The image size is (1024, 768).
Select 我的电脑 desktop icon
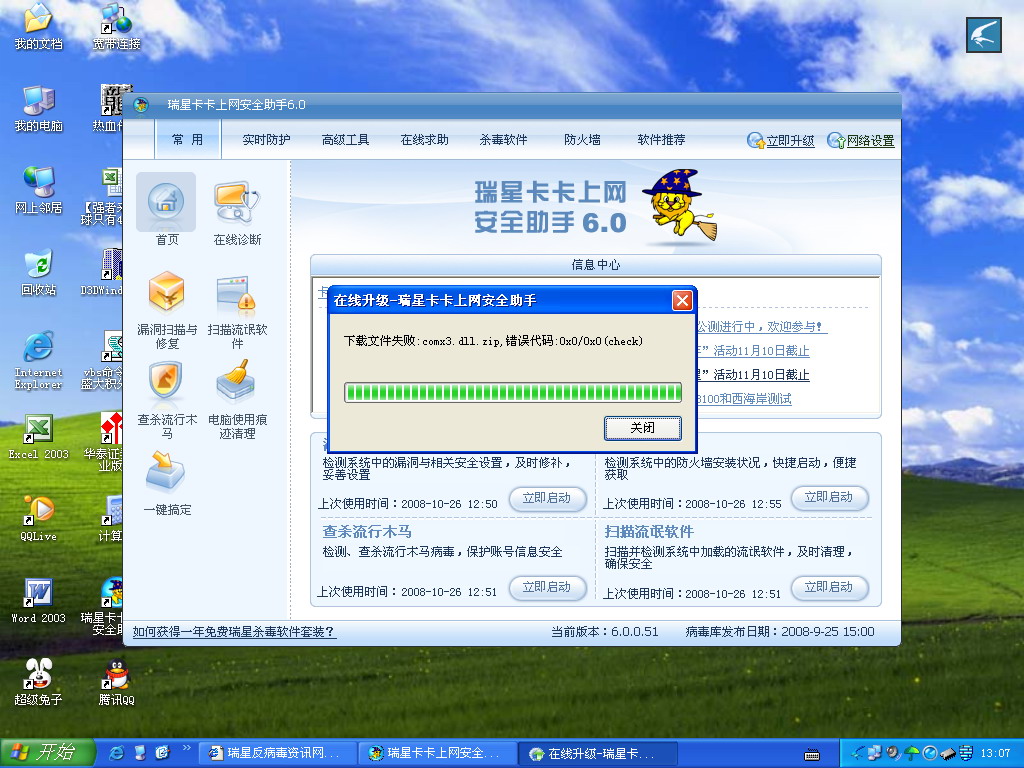coord(39,108)
